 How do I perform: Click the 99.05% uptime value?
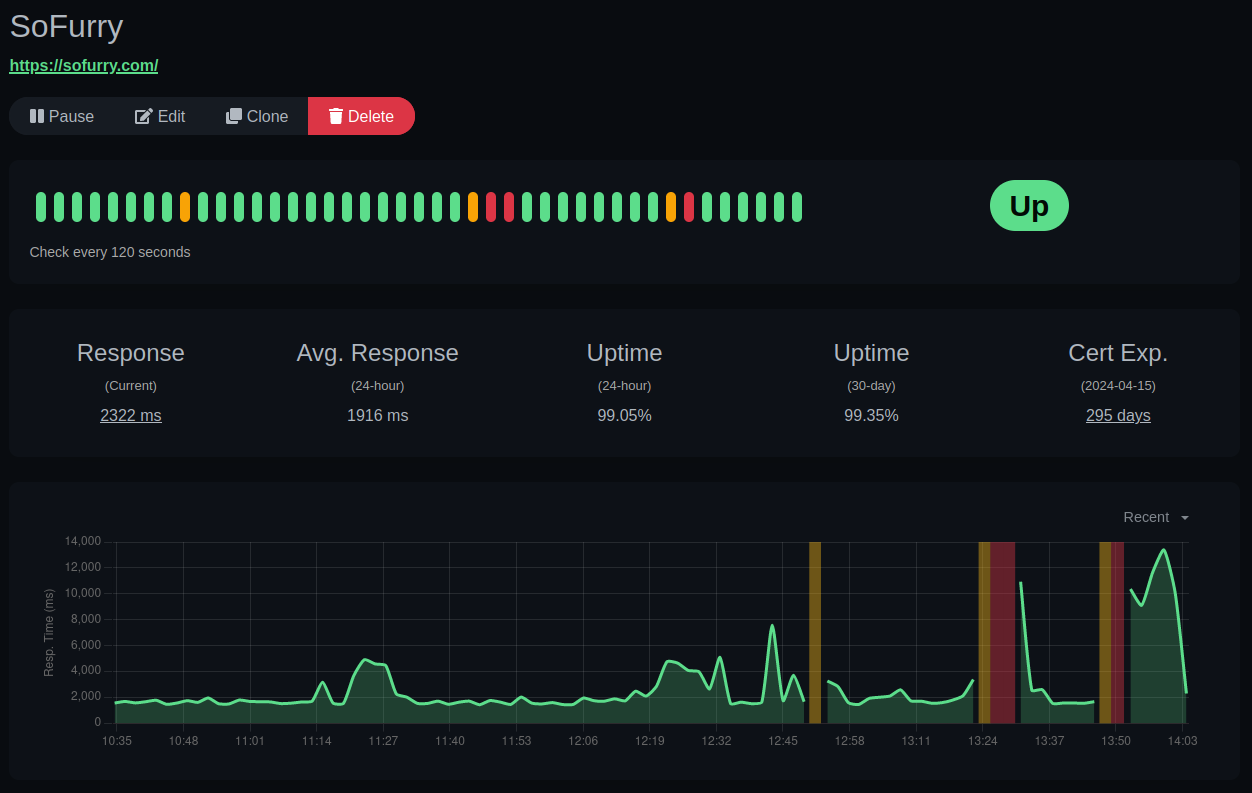click(x=625, y=415)
